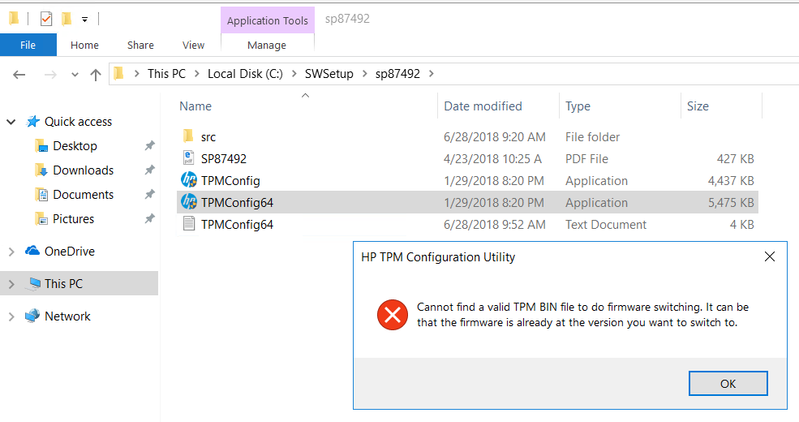Viewport: 799px width, 422px height.
Task: Select the Application Tools contextual tab
Action: click(x=268, y=20)
